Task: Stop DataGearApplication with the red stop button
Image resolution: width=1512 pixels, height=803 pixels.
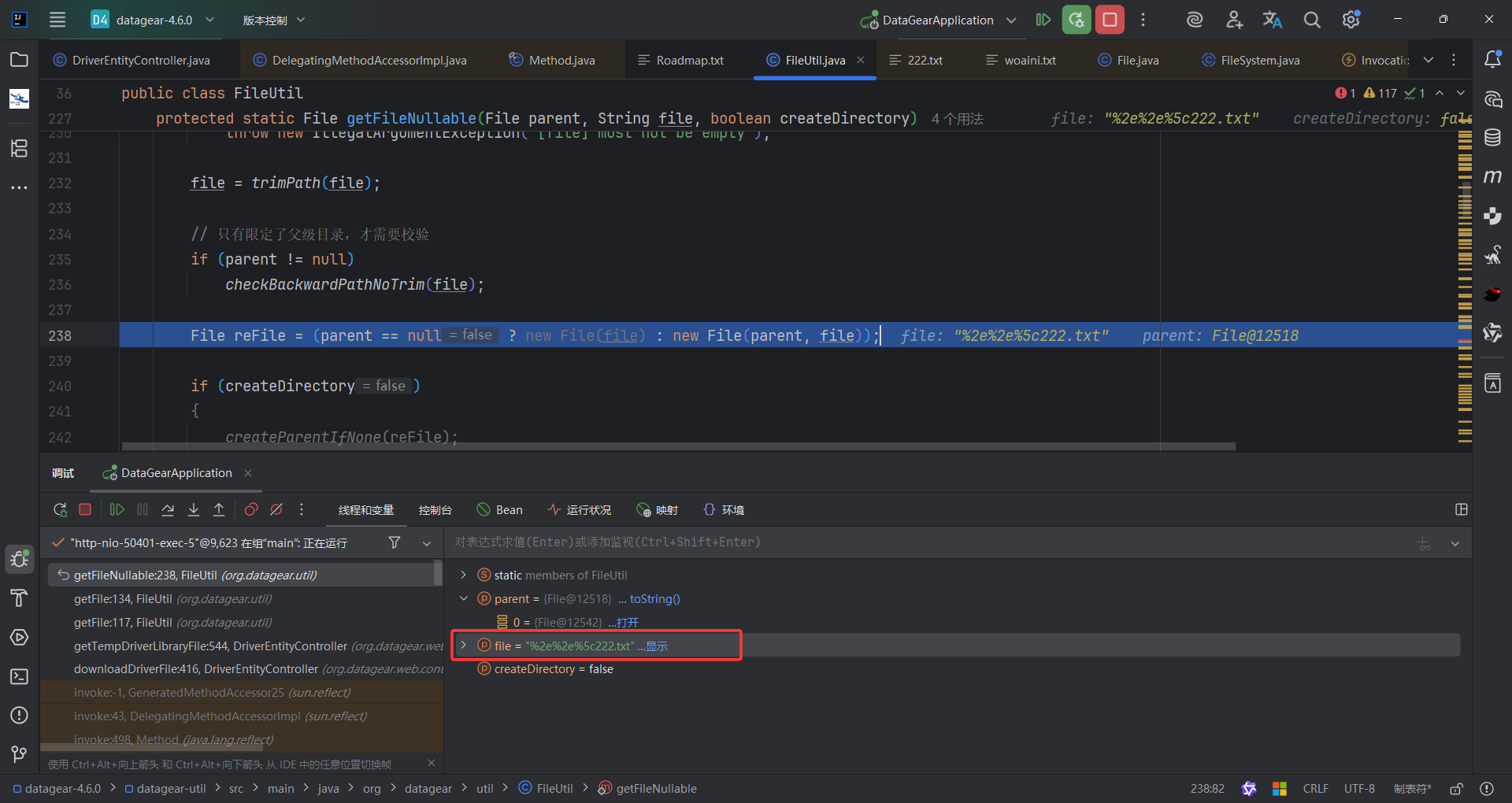Action: tap(1110, 20)
